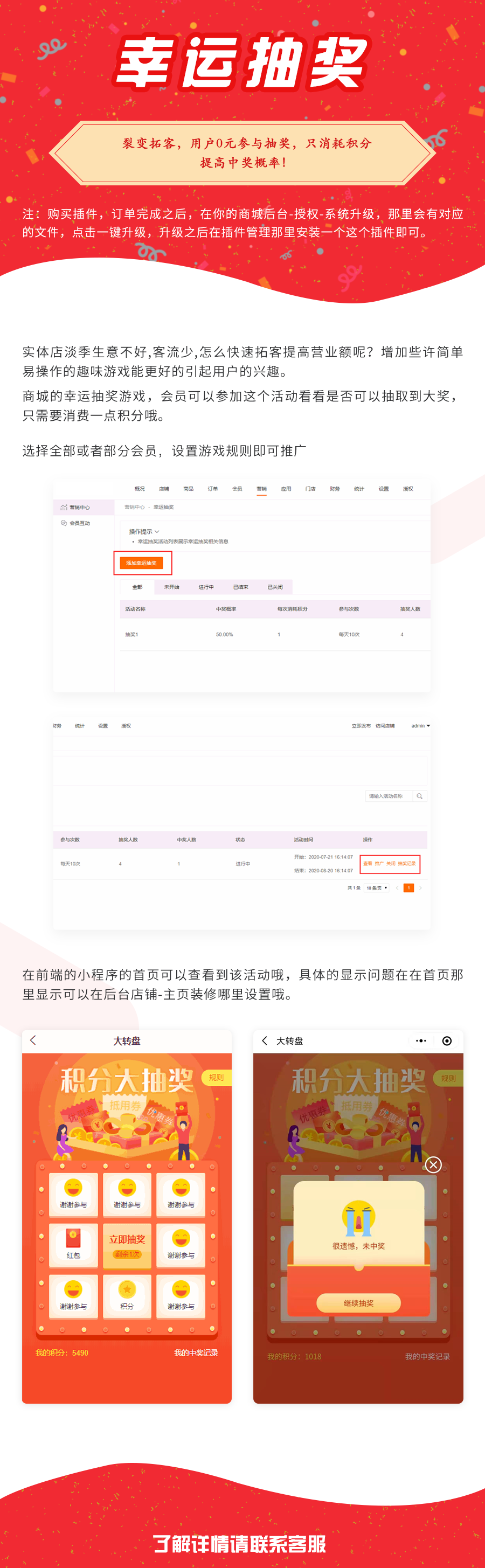Click the 继续抽奖 button

(358, 1303)
